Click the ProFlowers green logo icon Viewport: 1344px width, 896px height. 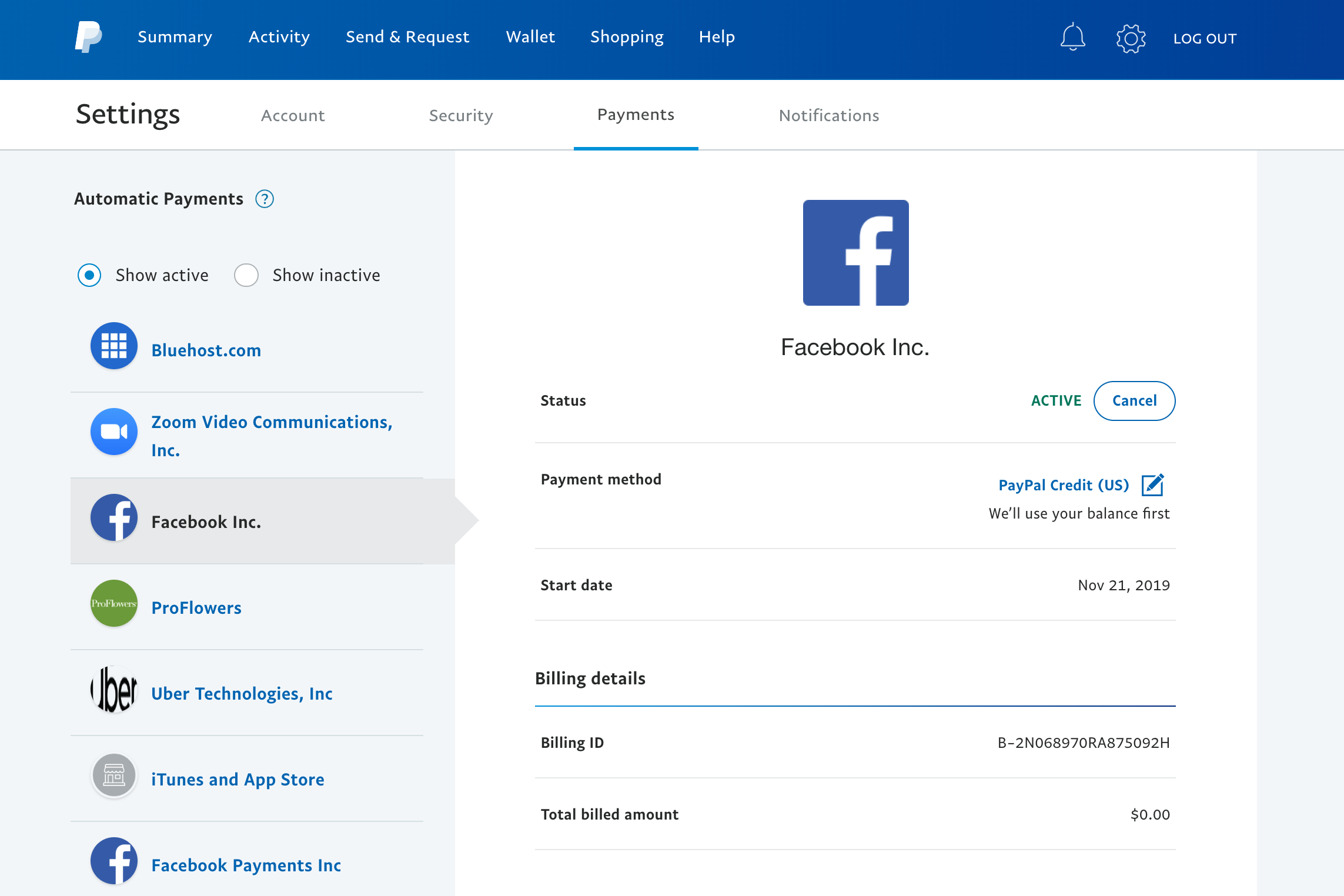pos(114,603)
